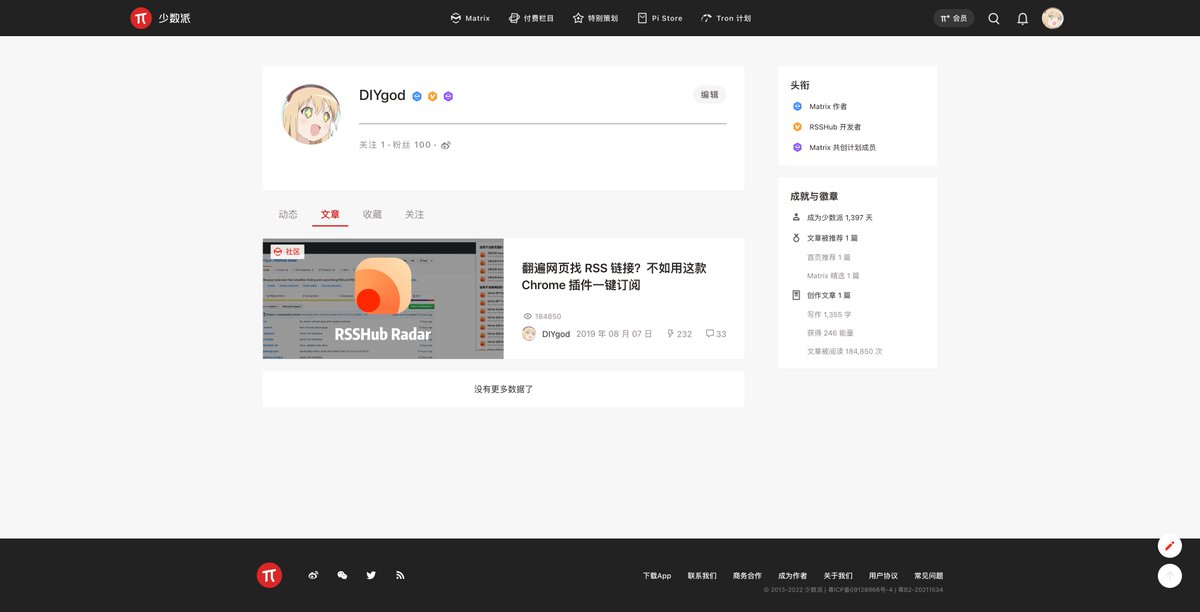Click 文章被推荐 1 篇 achievement
This screenshot has width=1200, height=612.
coord(832,238)
